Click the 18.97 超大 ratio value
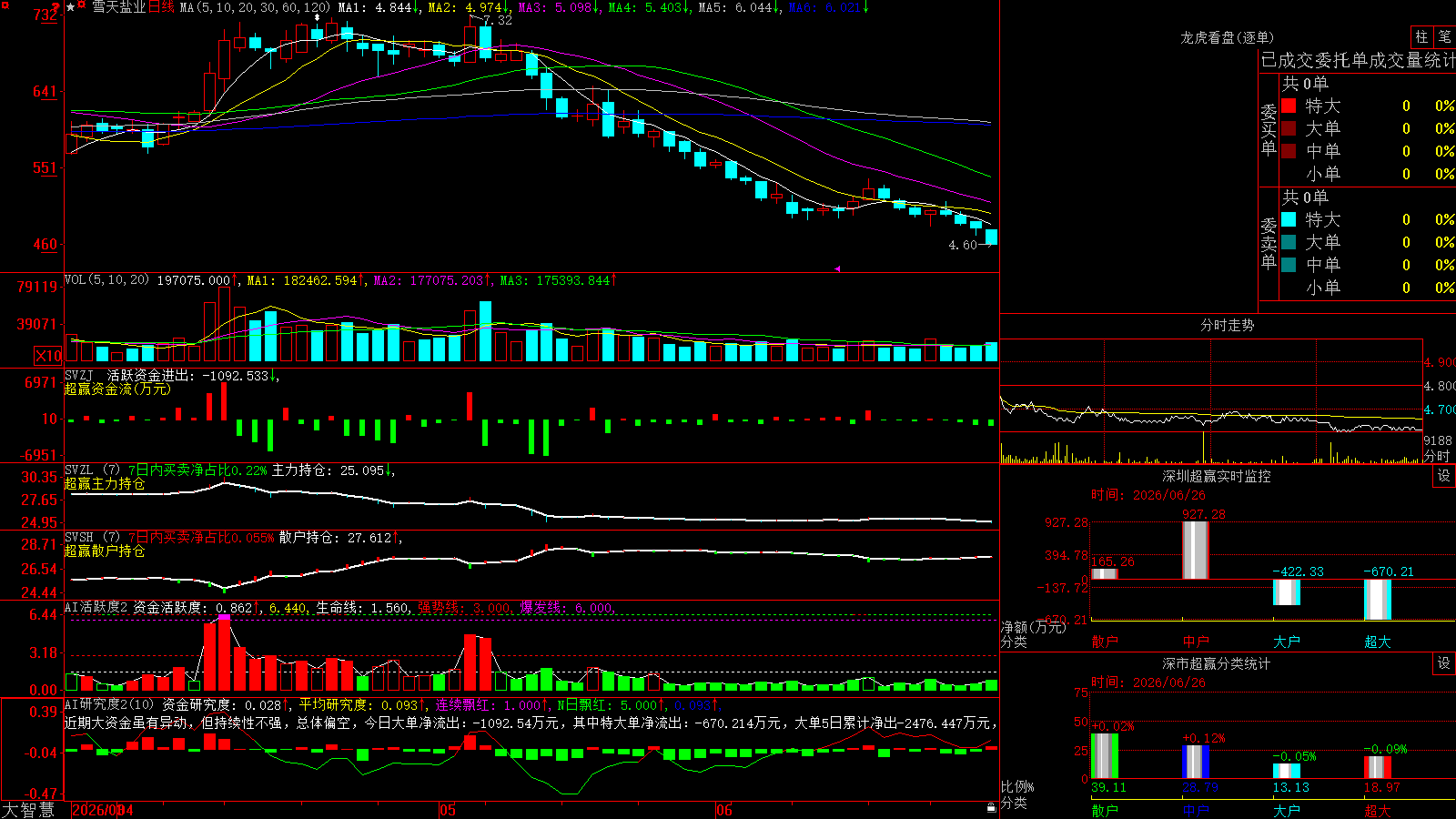1456x819 pixels. coord(1382,787)
